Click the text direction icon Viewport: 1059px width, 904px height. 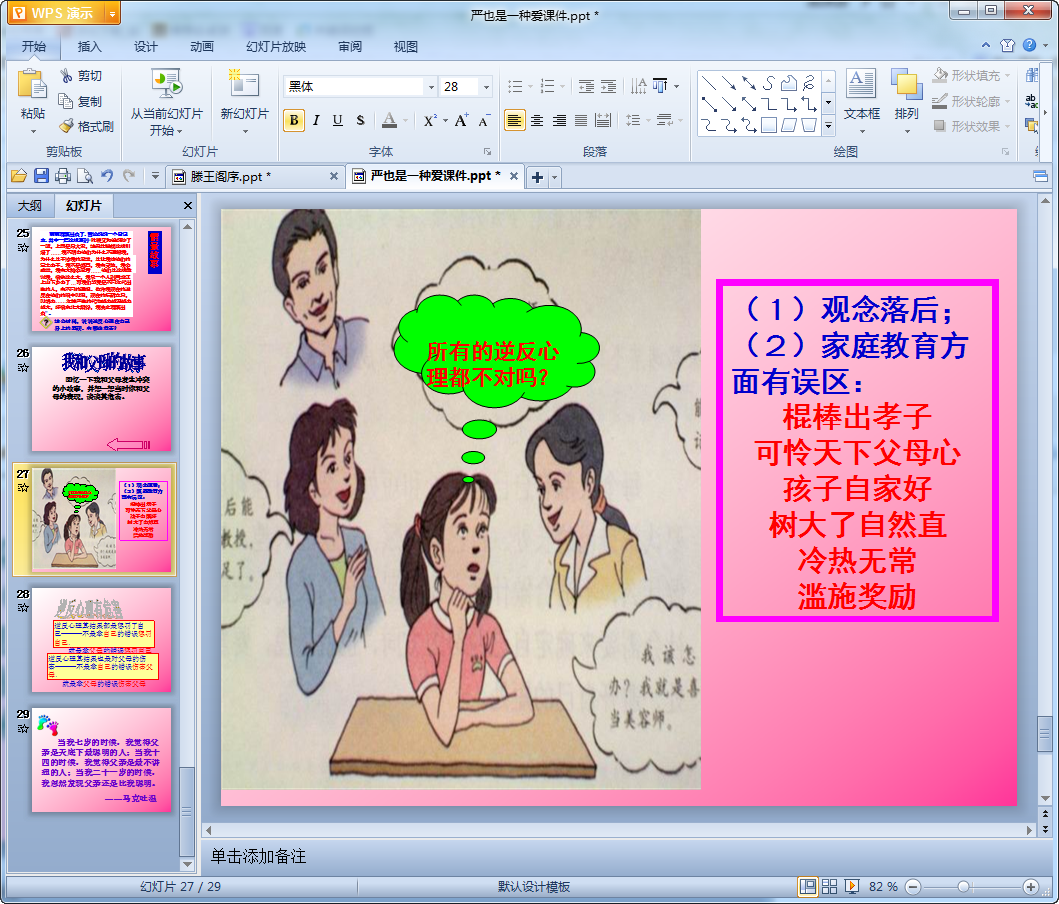point(638,86)
